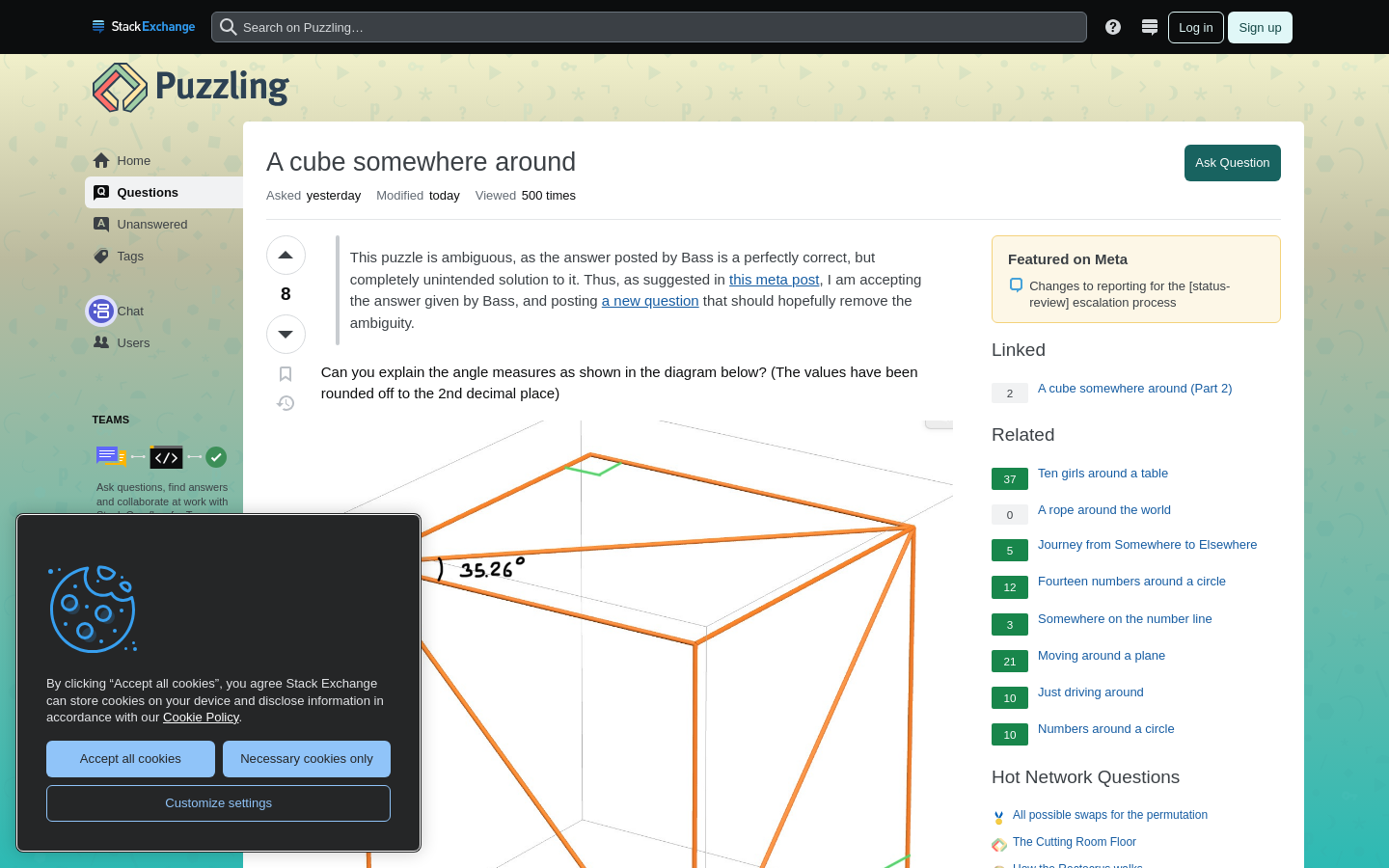Image resolution: width=1389 pixels, height=868 pixels.
Task: Choose Necessary cookies only
Action: [307, 759]
